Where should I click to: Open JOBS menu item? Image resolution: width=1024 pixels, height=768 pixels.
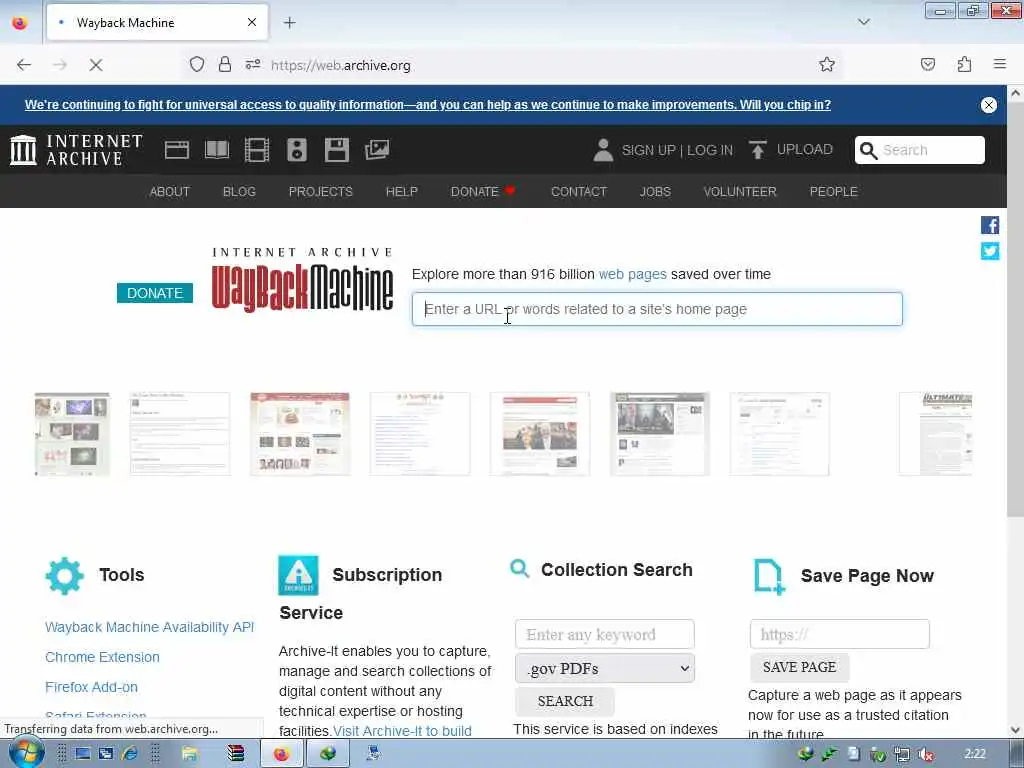pos(655,191)
